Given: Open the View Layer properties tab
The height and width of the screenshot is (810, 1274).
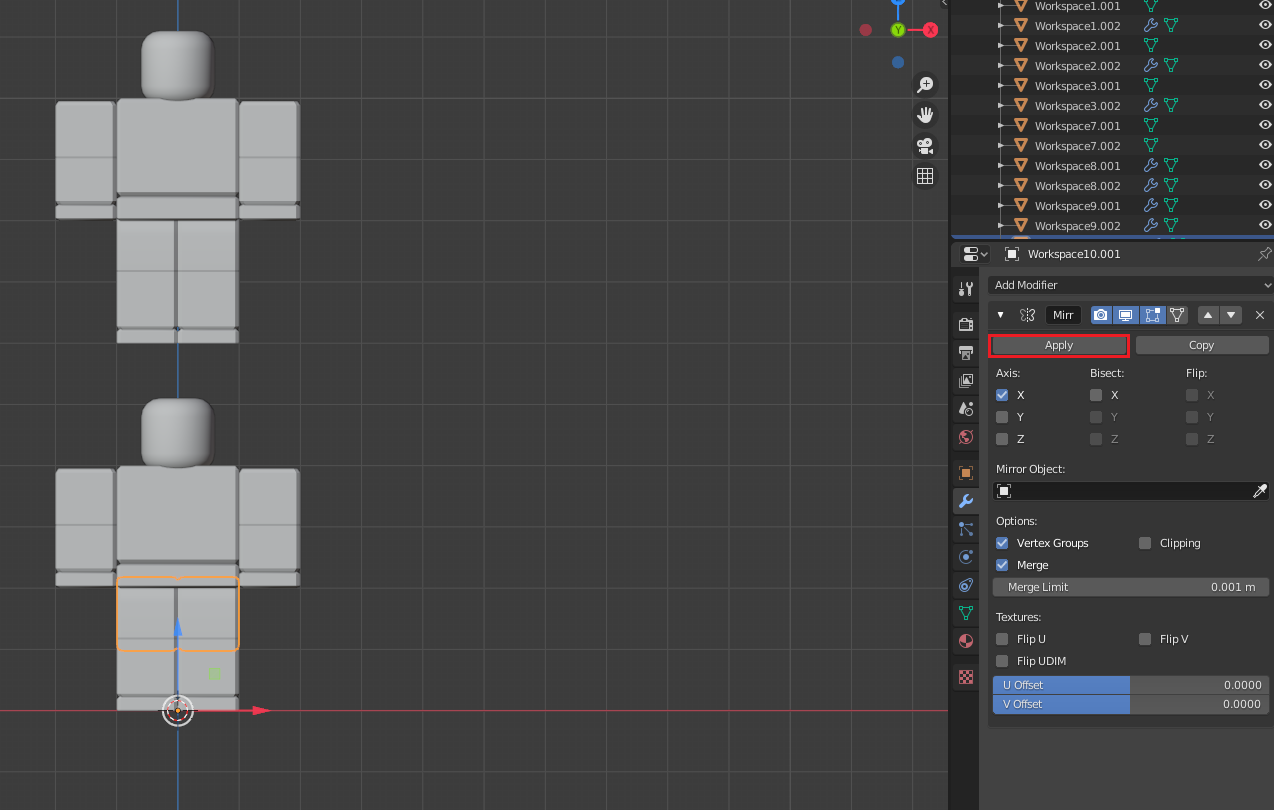Looking at the screenshot, I should point(965,380).
